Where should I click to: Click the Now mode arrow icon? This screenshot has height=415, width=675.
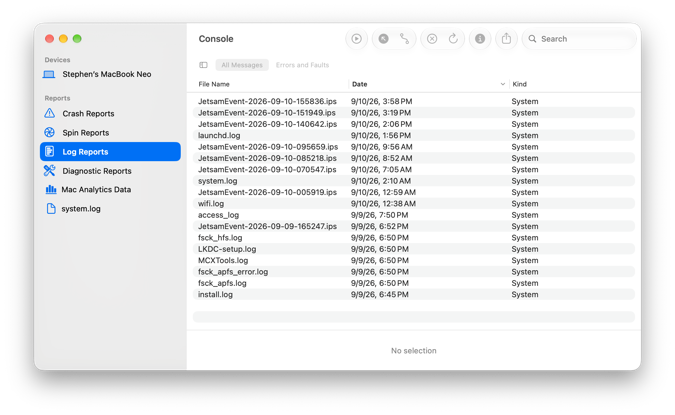383,39
